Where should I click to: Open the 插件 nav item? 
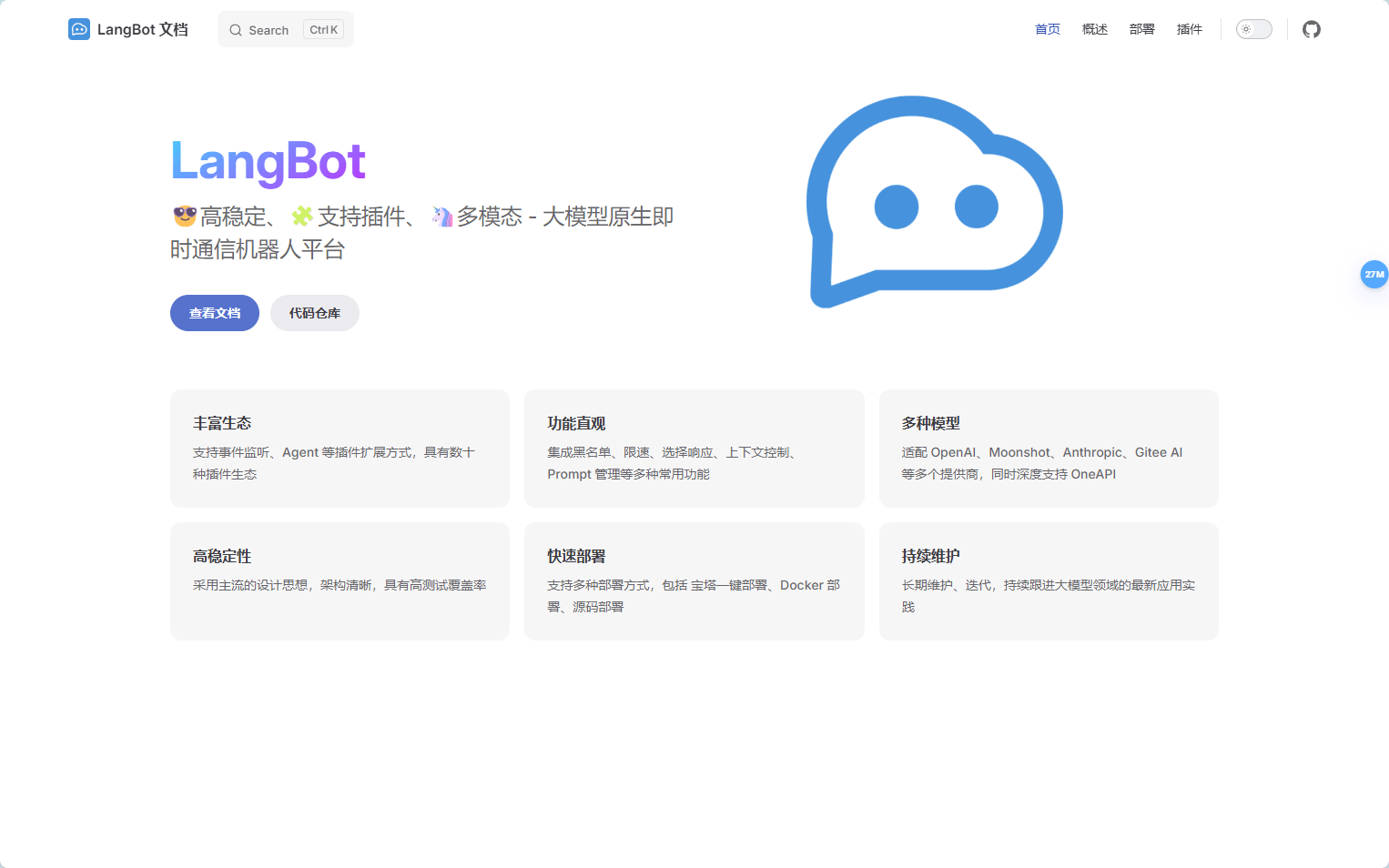[x=1190, y=29]
